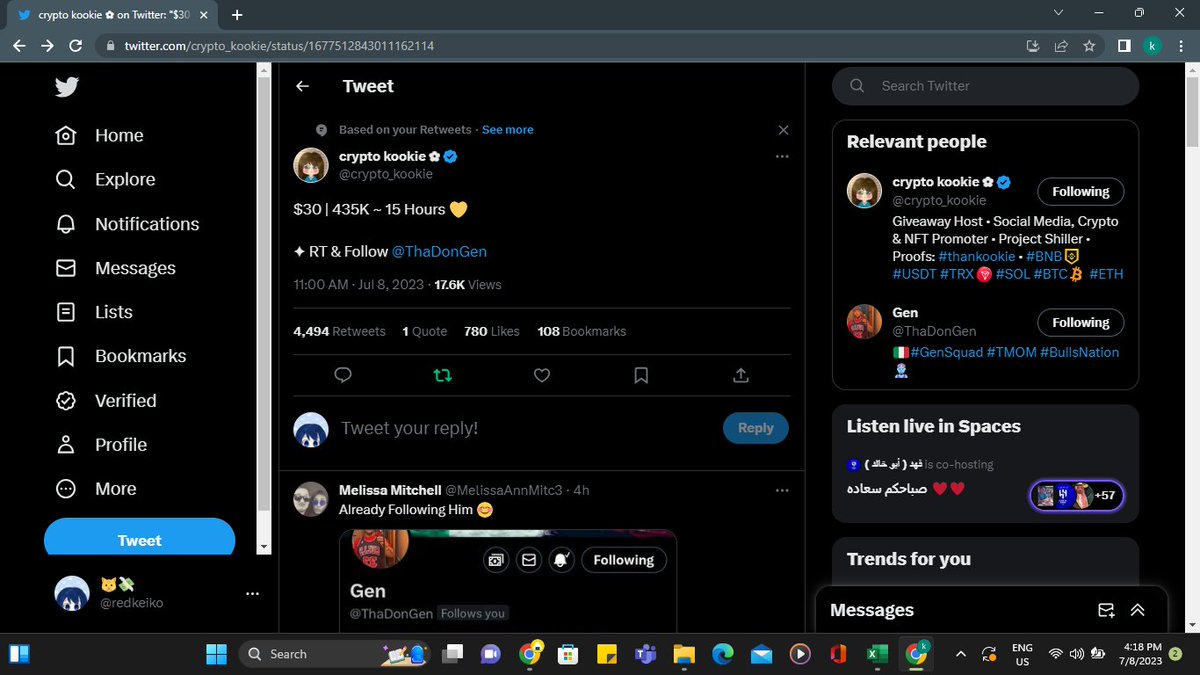
Task: Click the browser back arrow
Action: click(x=19, y=46)
